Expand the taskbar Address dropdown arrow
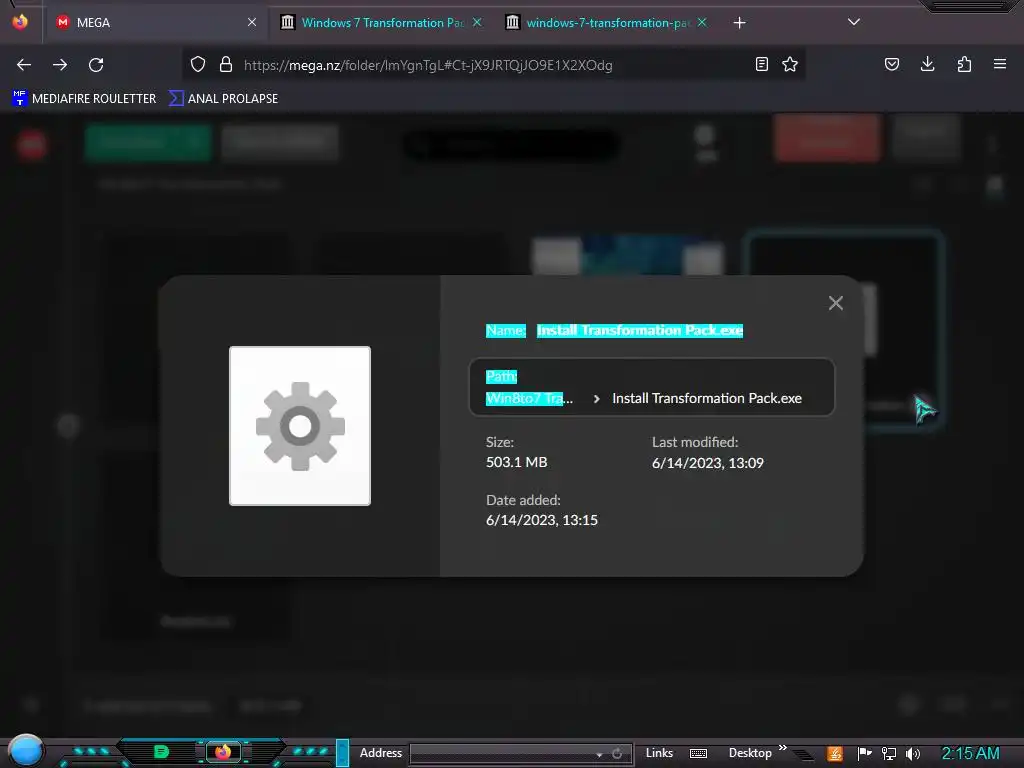The image size is (1024, 768). [599, 754]
